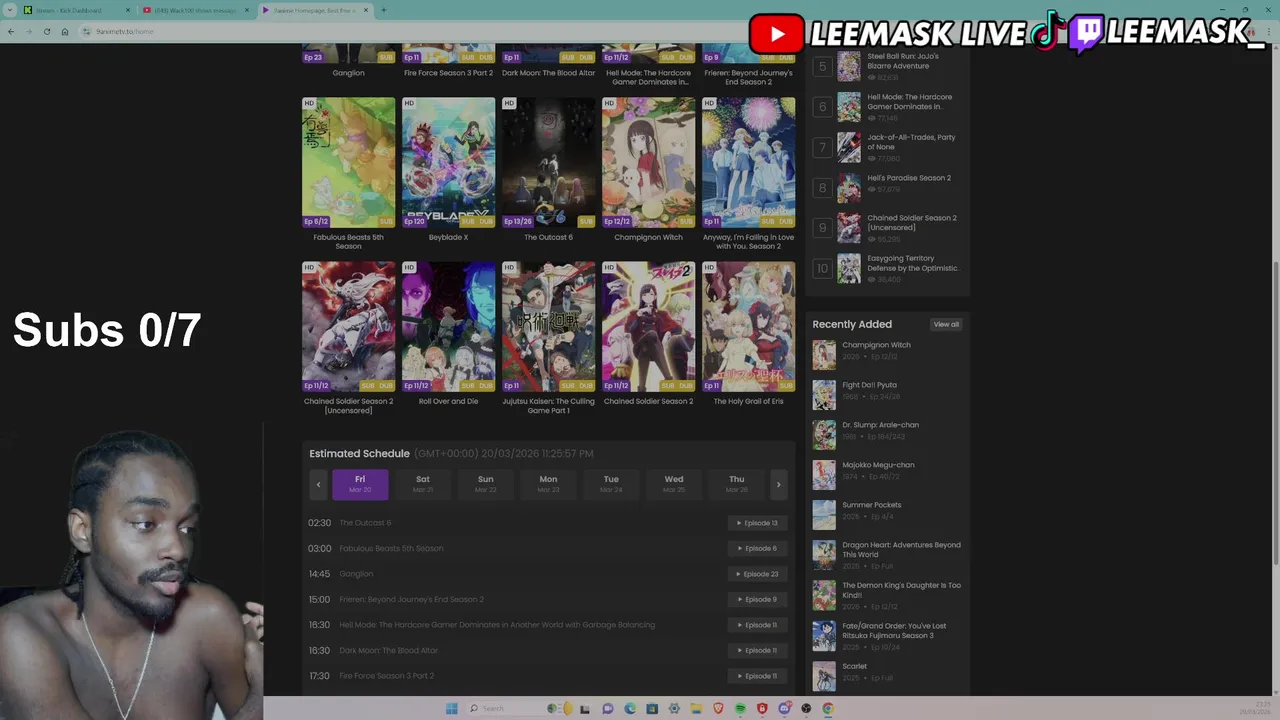Go back using the browser back arrow
Screen dimensions: 1280x720
point(11,31)
